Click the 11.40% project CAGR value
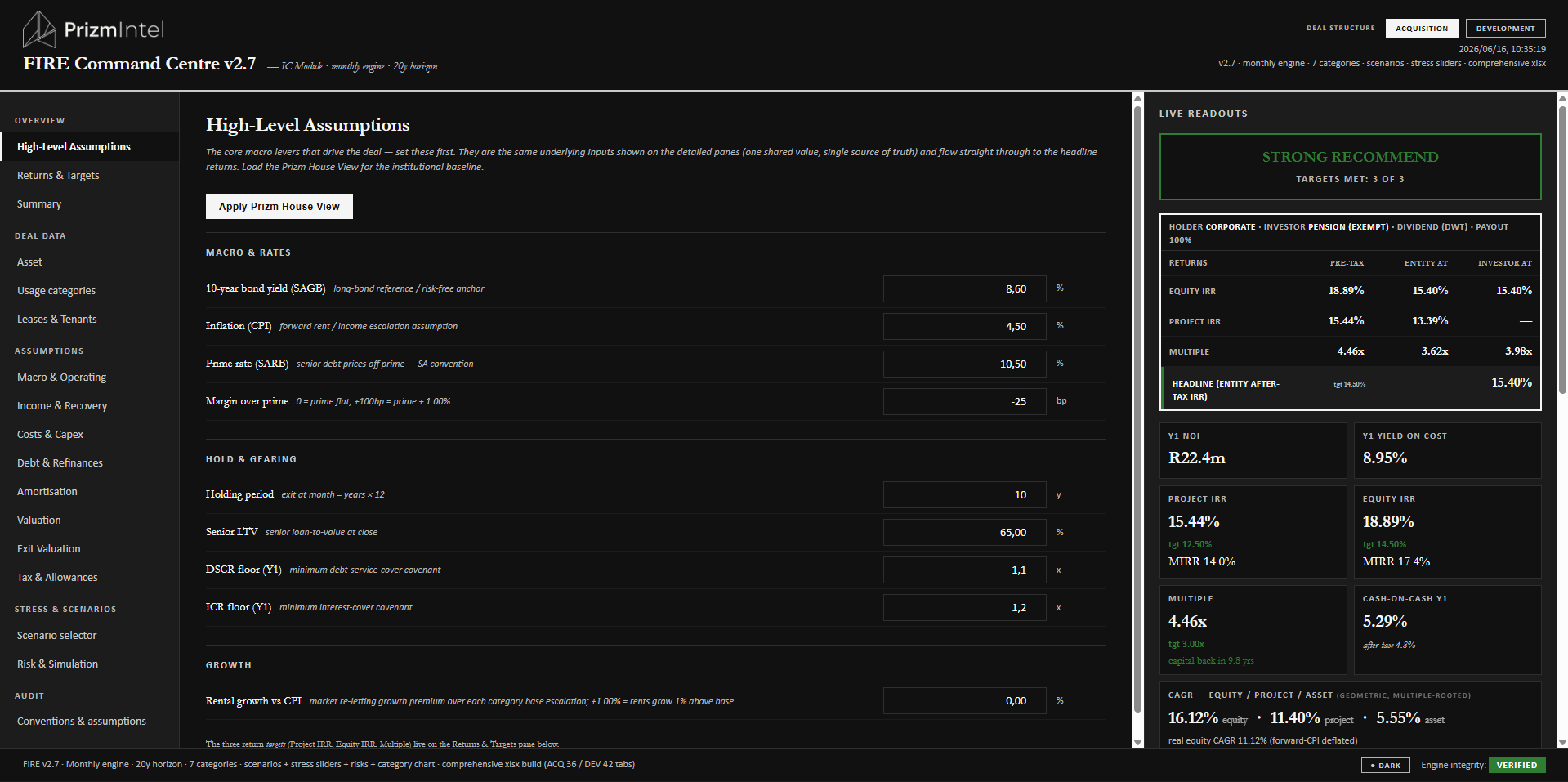The width and height of the screenshot is (1568, 782). [x=1295, y=717]
